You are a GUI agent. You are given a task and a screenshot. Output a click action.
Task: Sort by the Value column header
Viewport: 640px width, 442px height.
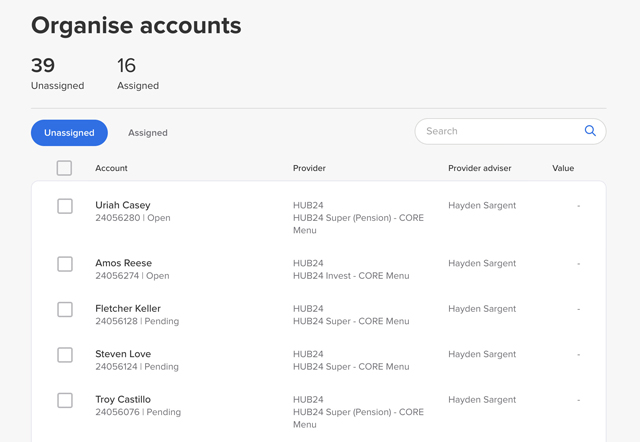click(563, 168)
